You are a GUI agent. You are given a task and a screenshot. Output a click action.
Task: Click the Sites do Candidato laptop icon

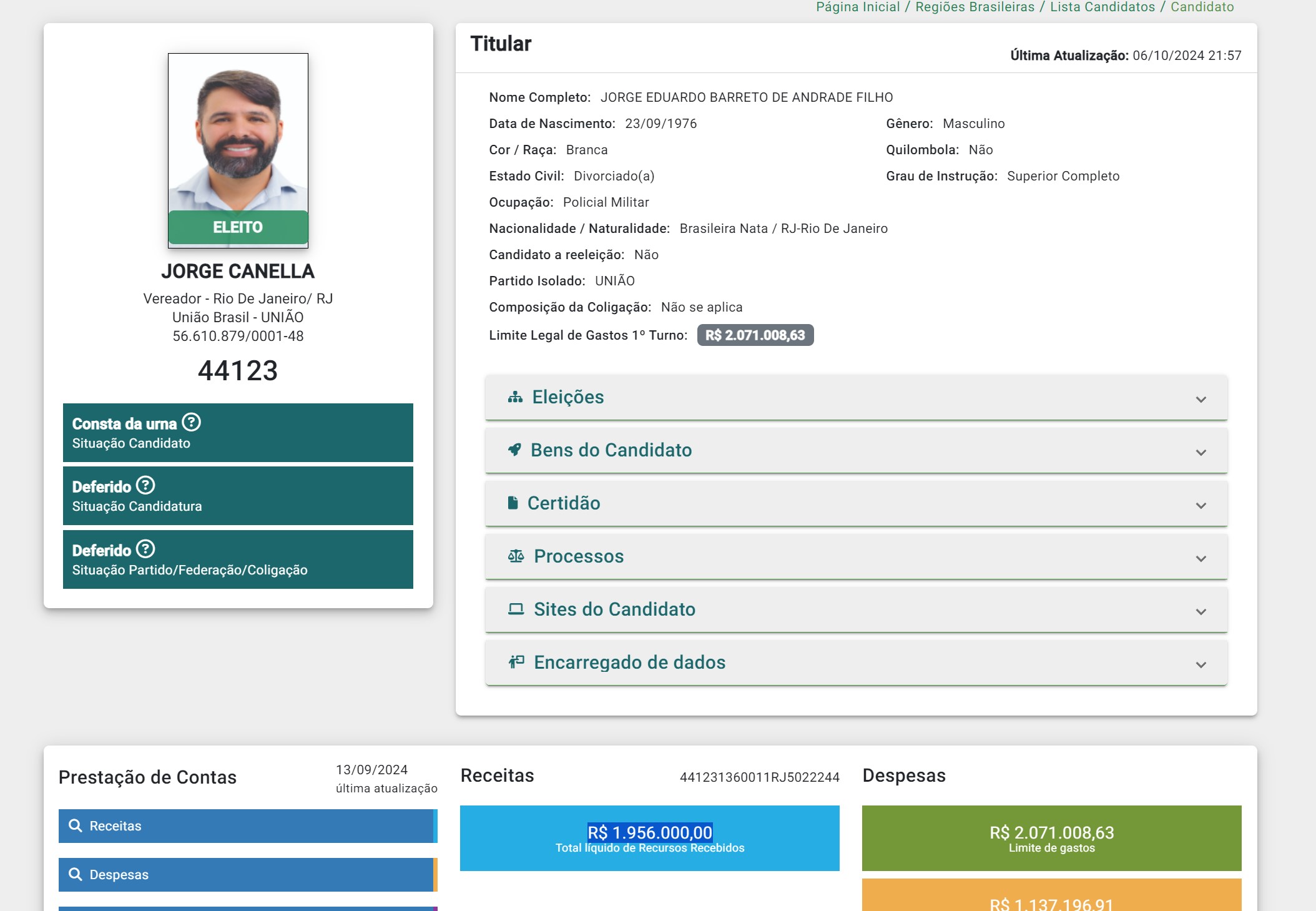pos(516,609)
